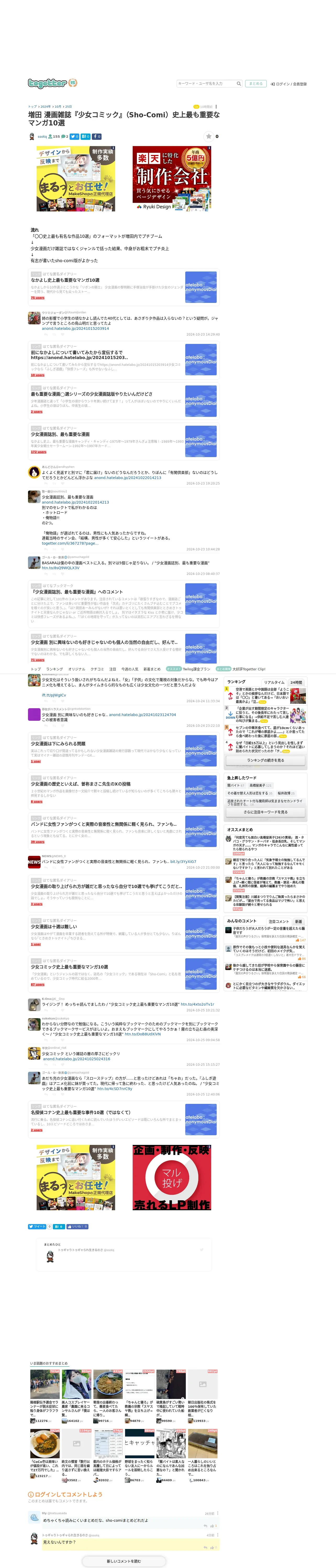Viewport: 336px width, 1568px height.
Task: Open 名探偵コナン史上最も重要な事件10選 link card
Action: [123, 1119]
